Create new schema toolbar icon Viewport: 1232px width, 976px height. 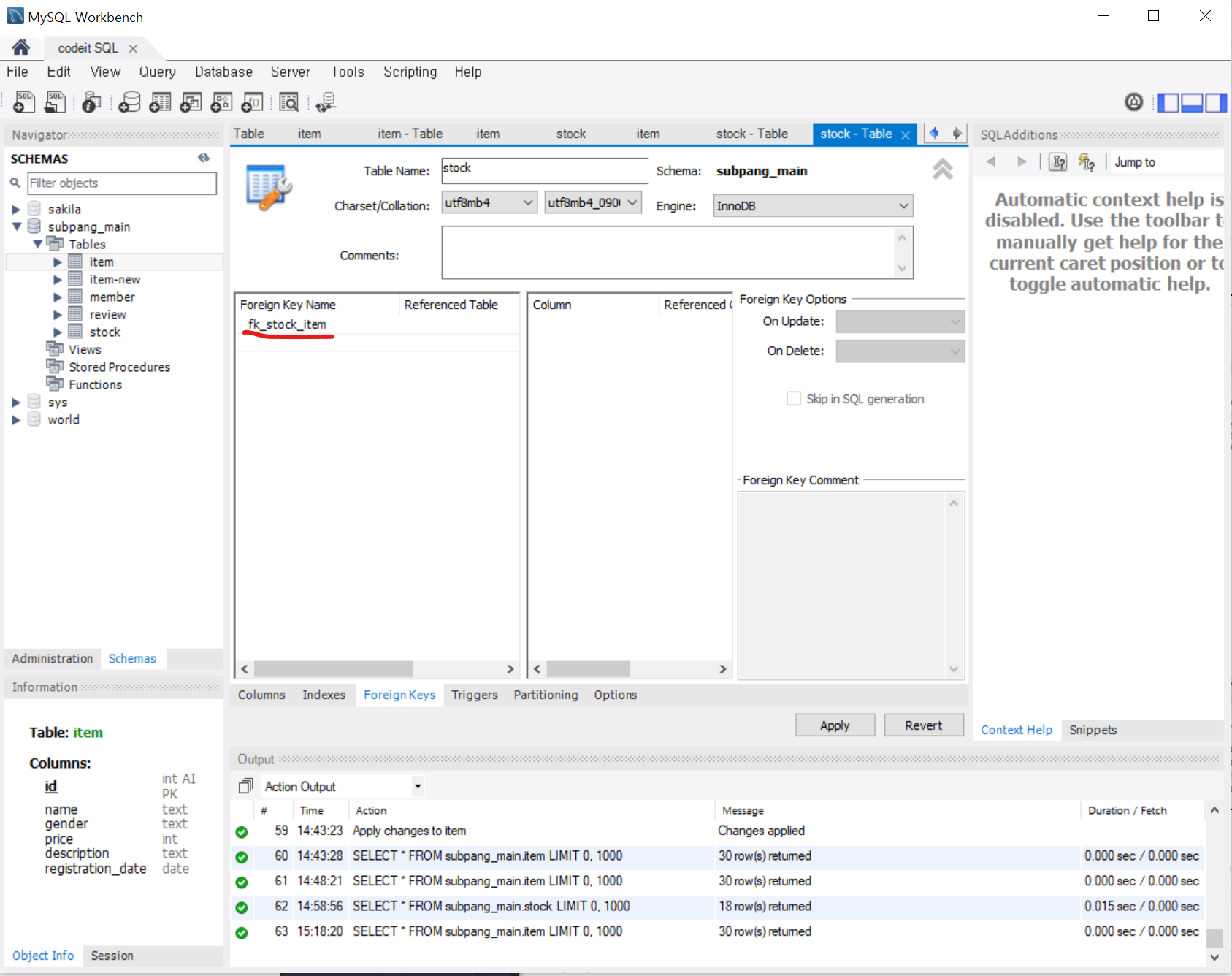129,102
